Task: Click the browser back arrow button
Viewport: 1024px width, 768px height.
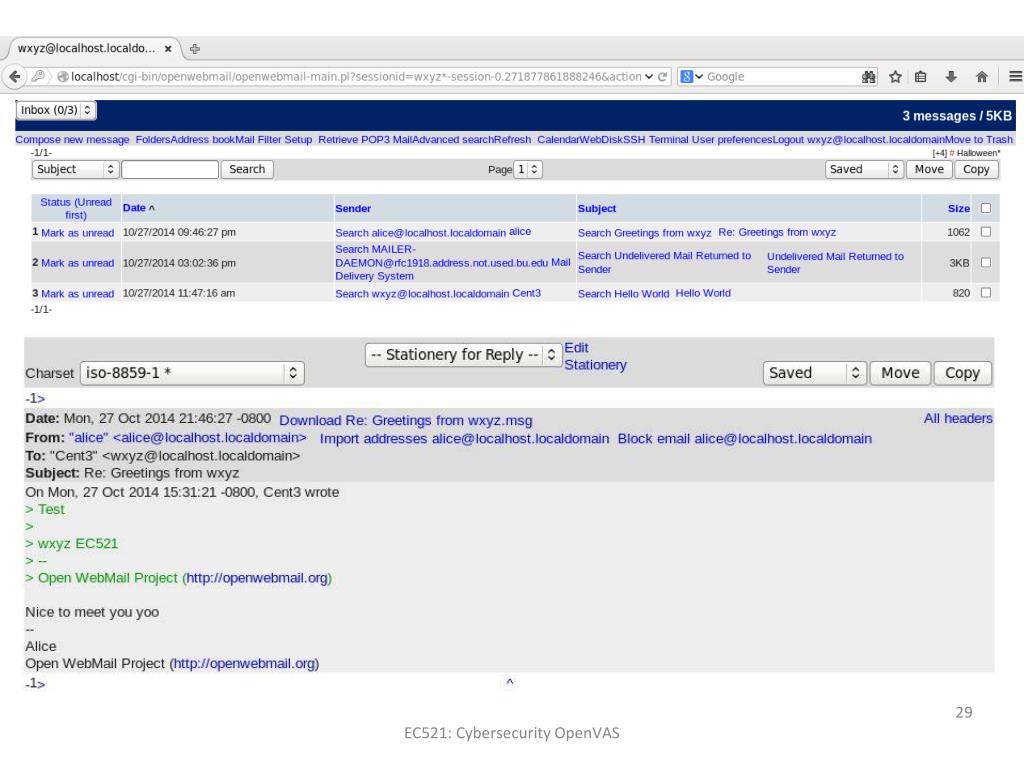Action: (x=13, y=76)
